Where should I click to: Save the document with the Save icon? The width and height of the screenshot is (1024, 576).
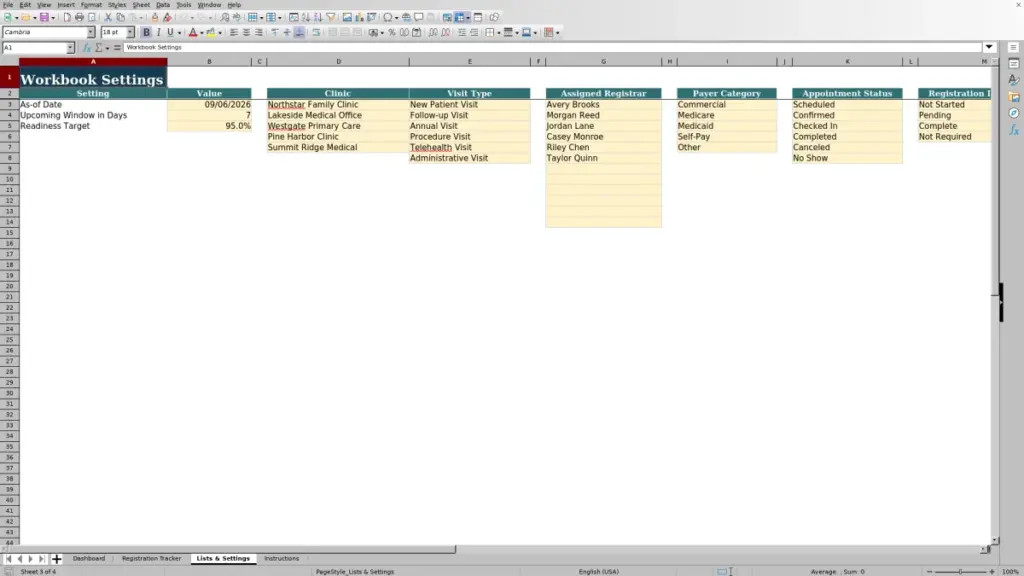tap(44, 18)
